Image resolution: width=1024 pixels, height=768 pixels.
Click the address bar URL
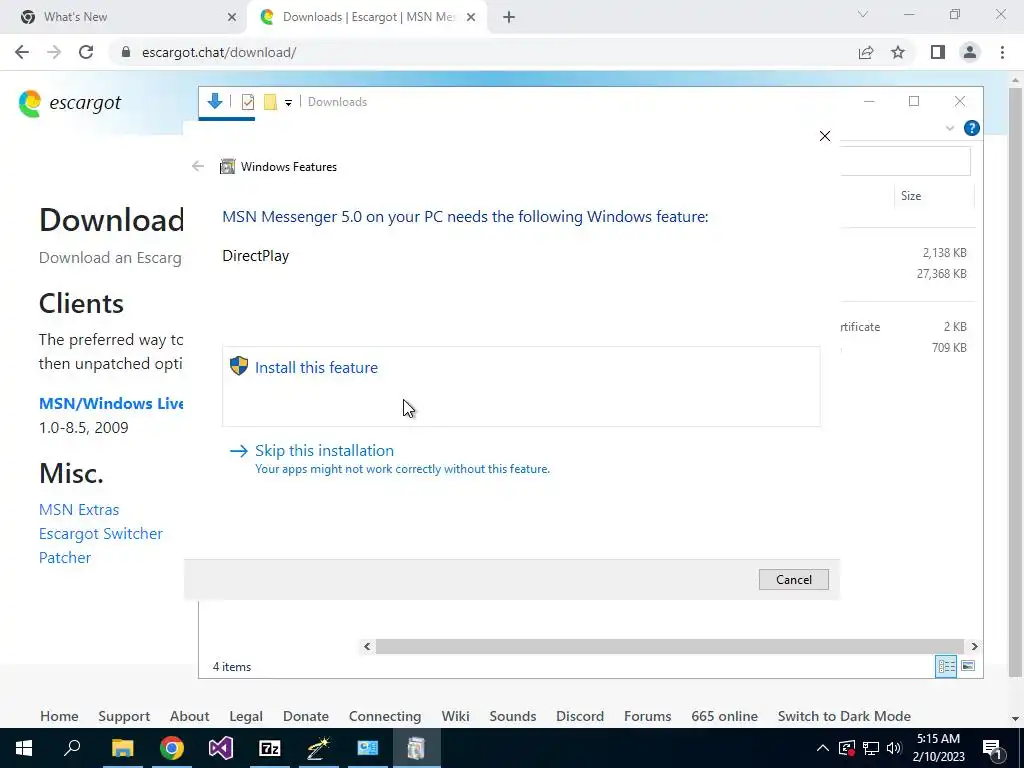pyautogui.click(x=219, y=52)
